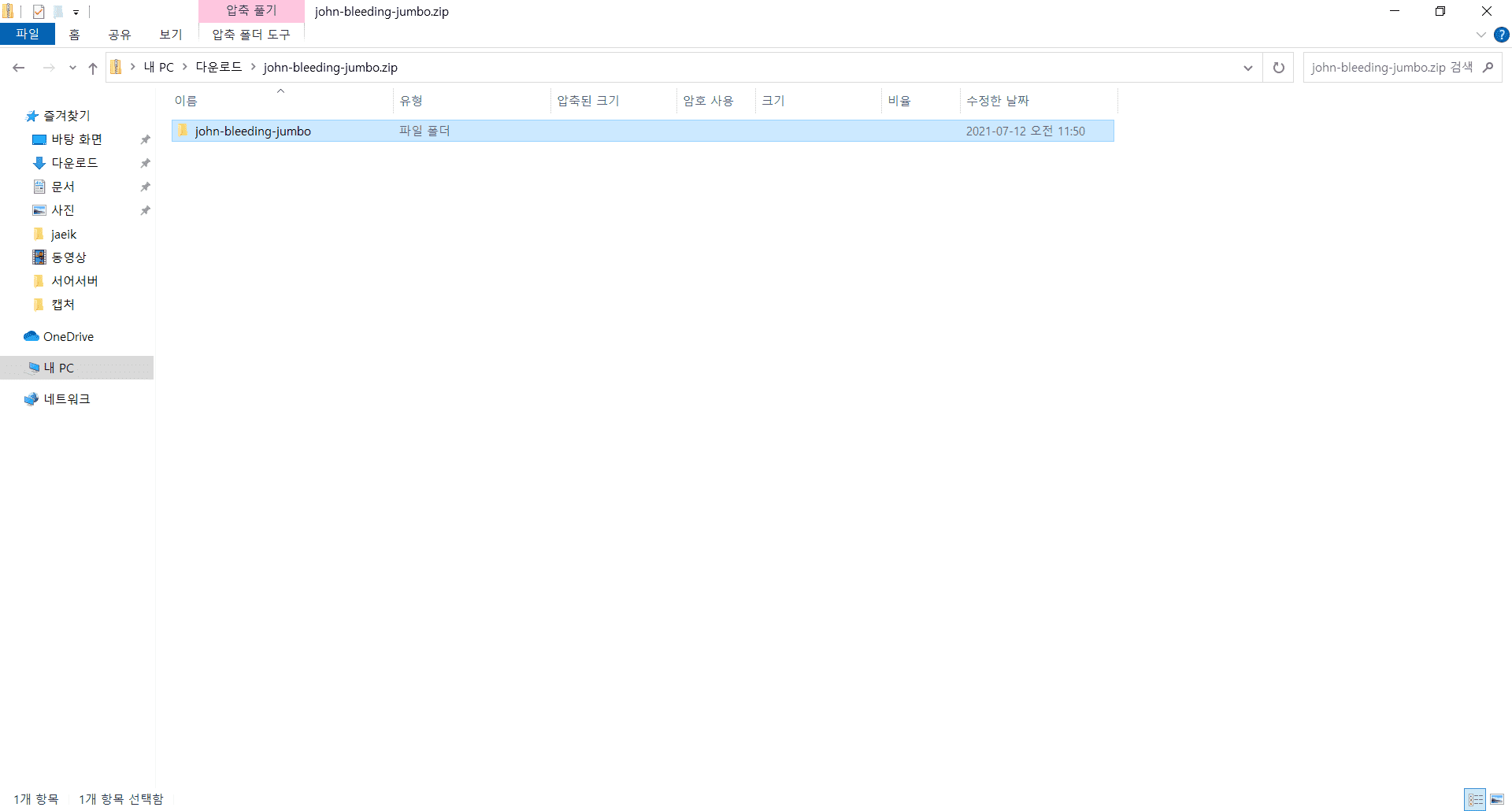Viewport: 1512px width, 811px height.
Task: Expand the chevron after 다운로드 breadcrumb
Action: point(254,68)
